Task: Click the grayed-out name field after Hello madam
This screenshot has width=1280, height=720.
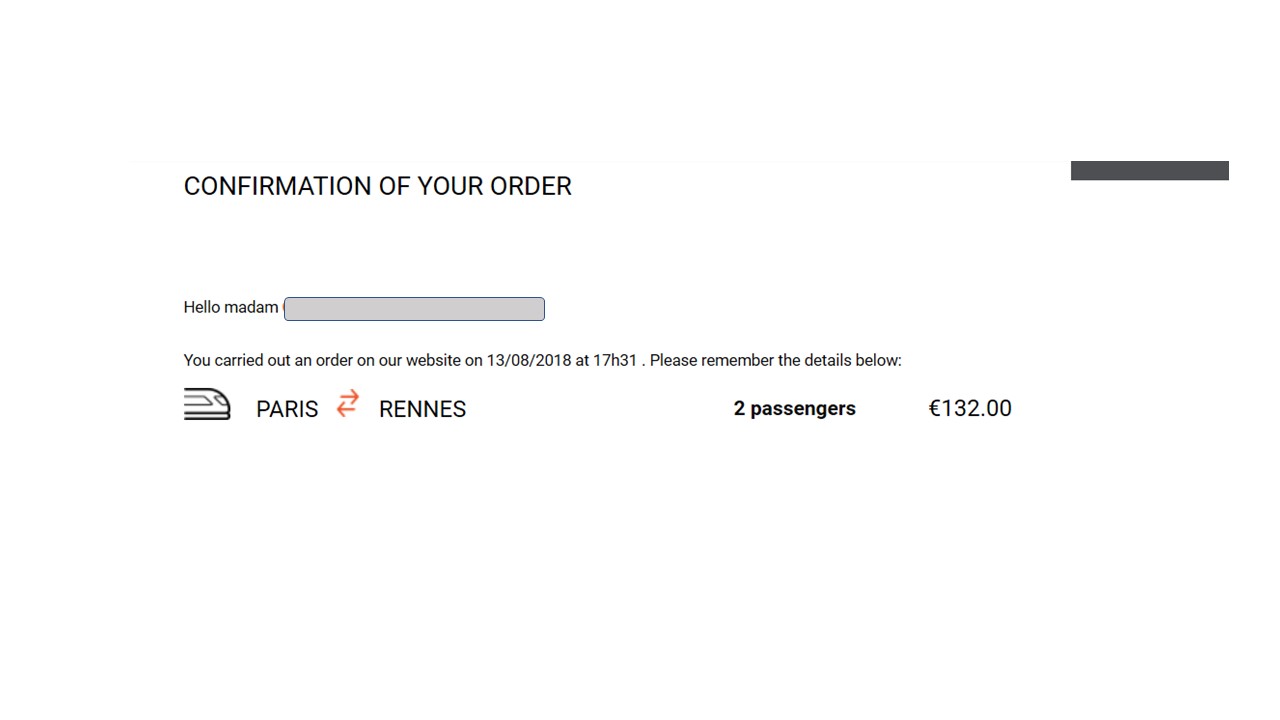Action: coord(414,309)
